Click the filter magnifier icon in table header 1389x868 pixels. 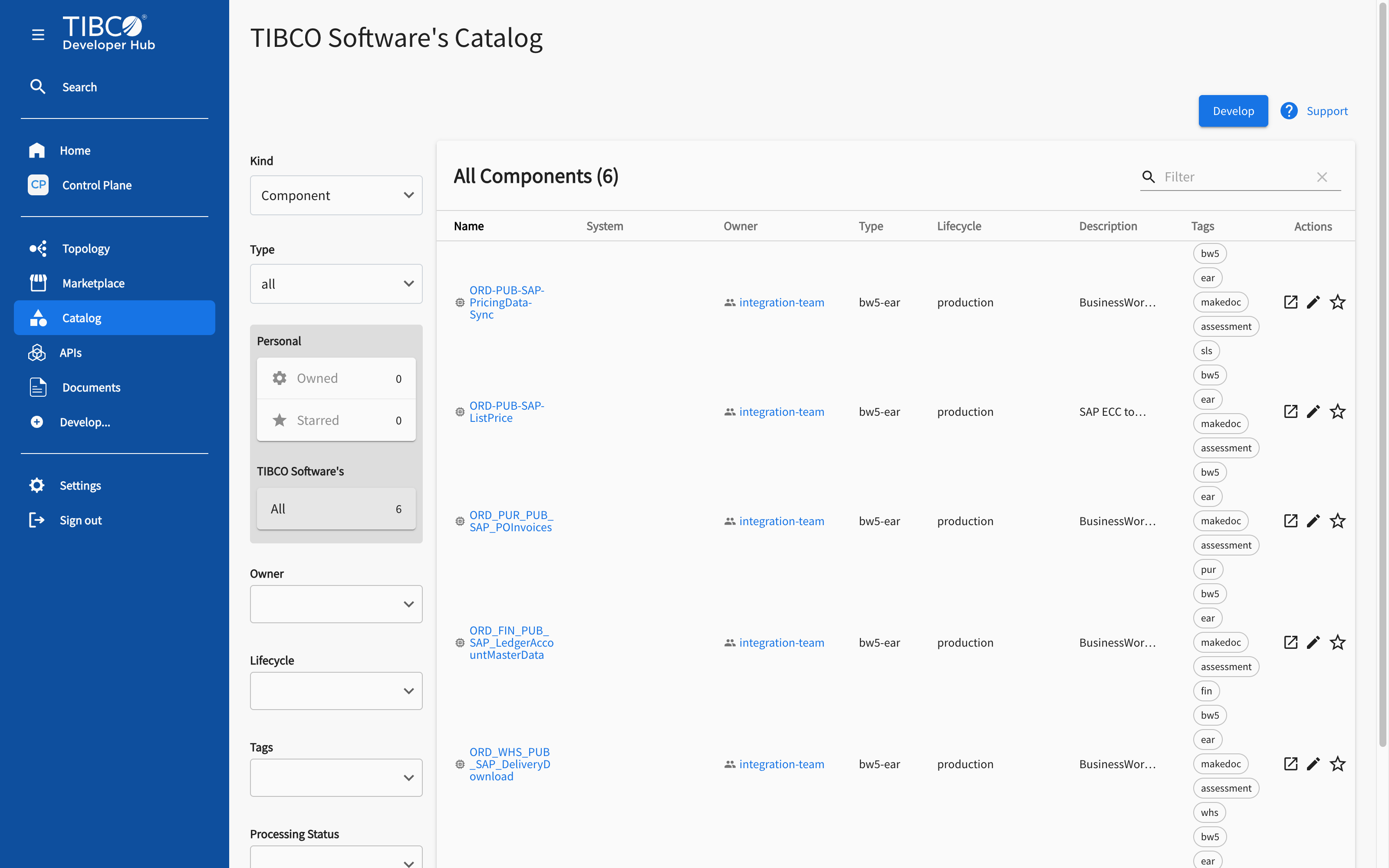pos(1149,177)
